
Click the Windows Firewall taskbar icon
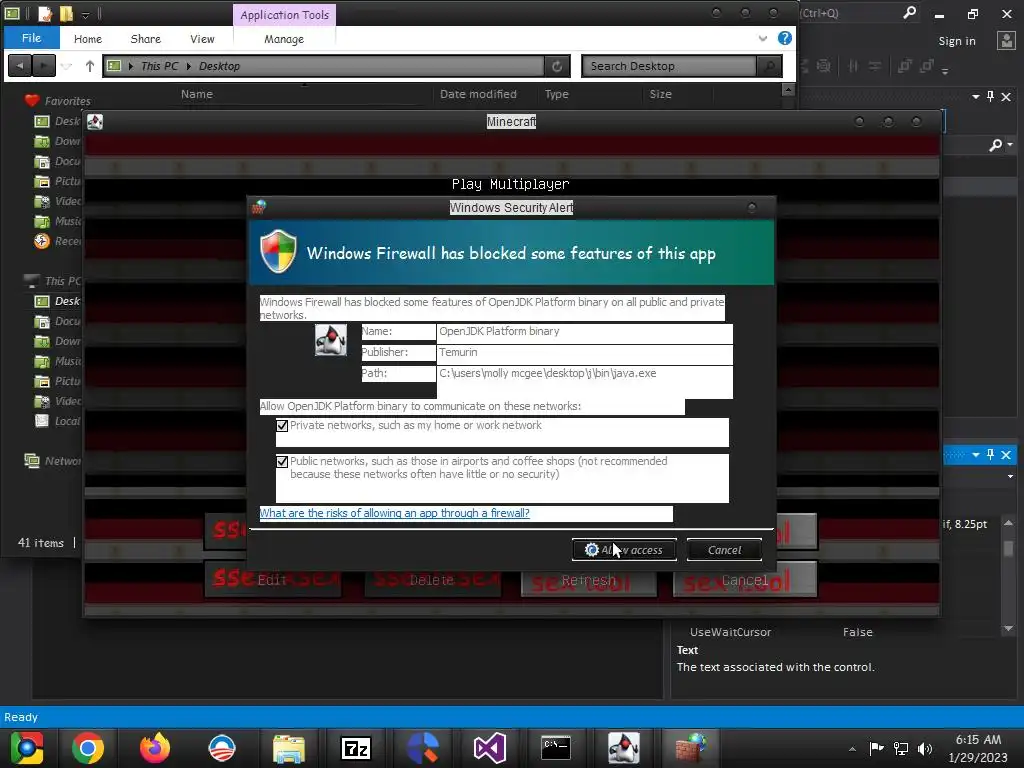[691, 748]
